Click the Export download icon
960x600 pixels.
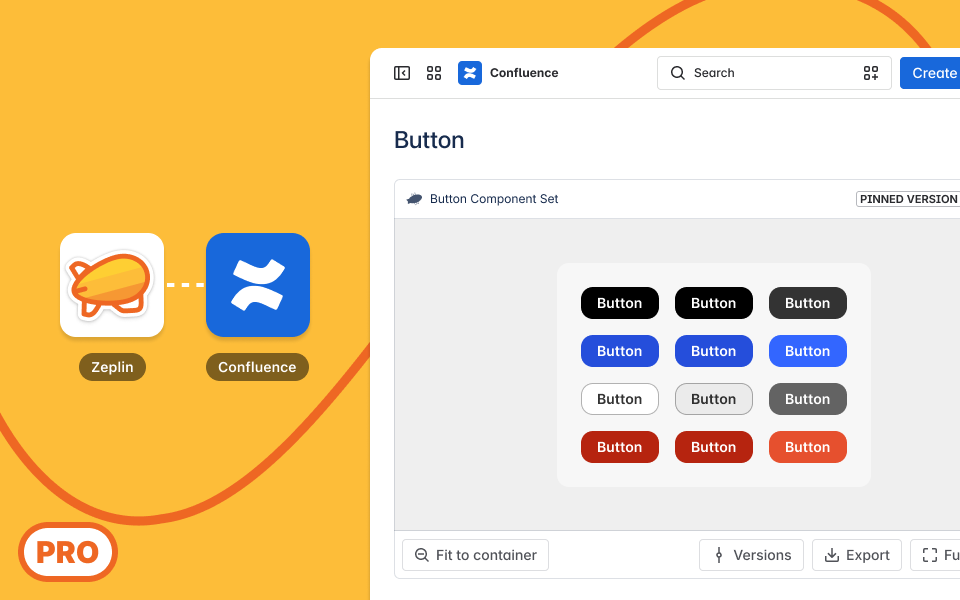point(831,555)
